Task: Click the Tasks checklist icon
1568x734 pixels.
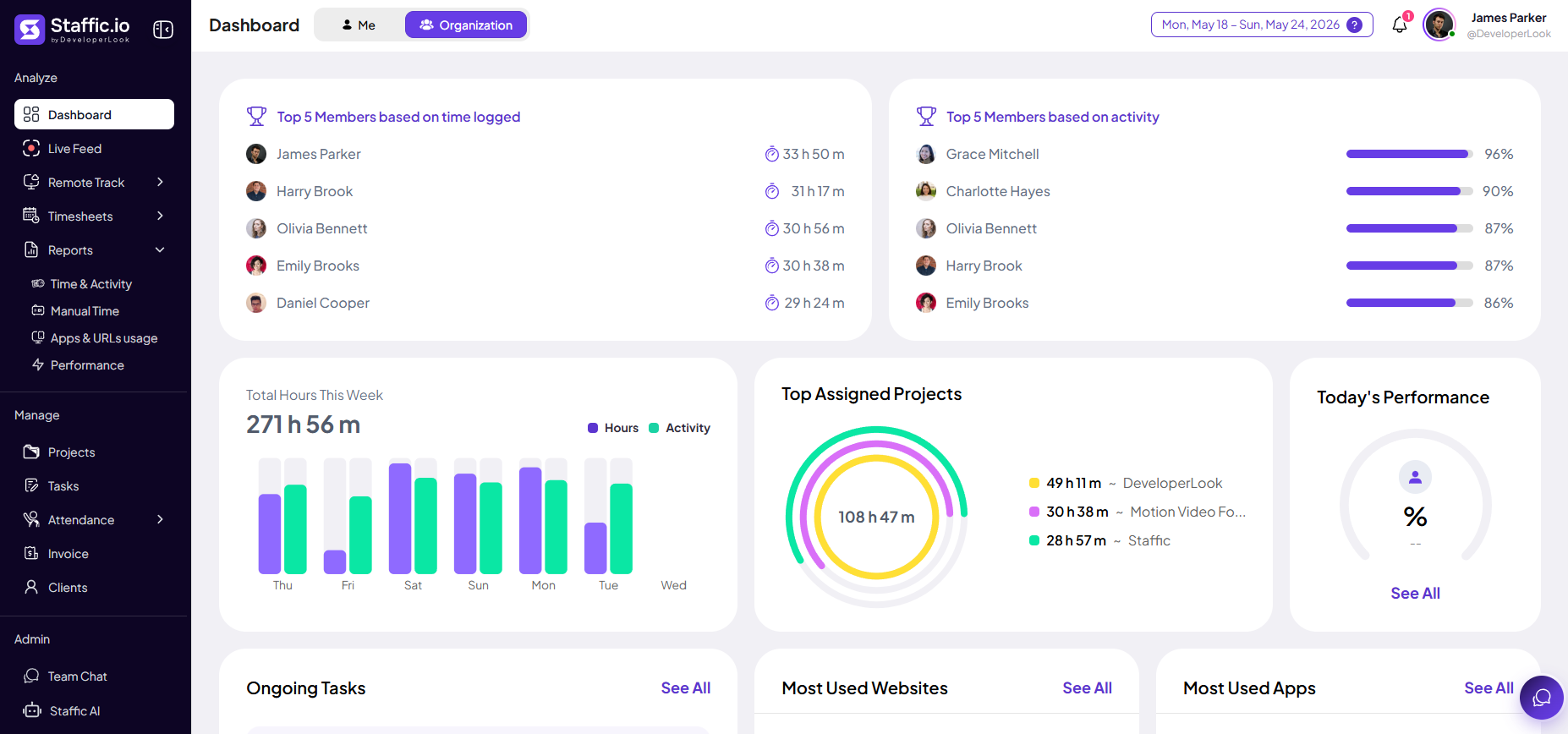Action: [31, 485]
